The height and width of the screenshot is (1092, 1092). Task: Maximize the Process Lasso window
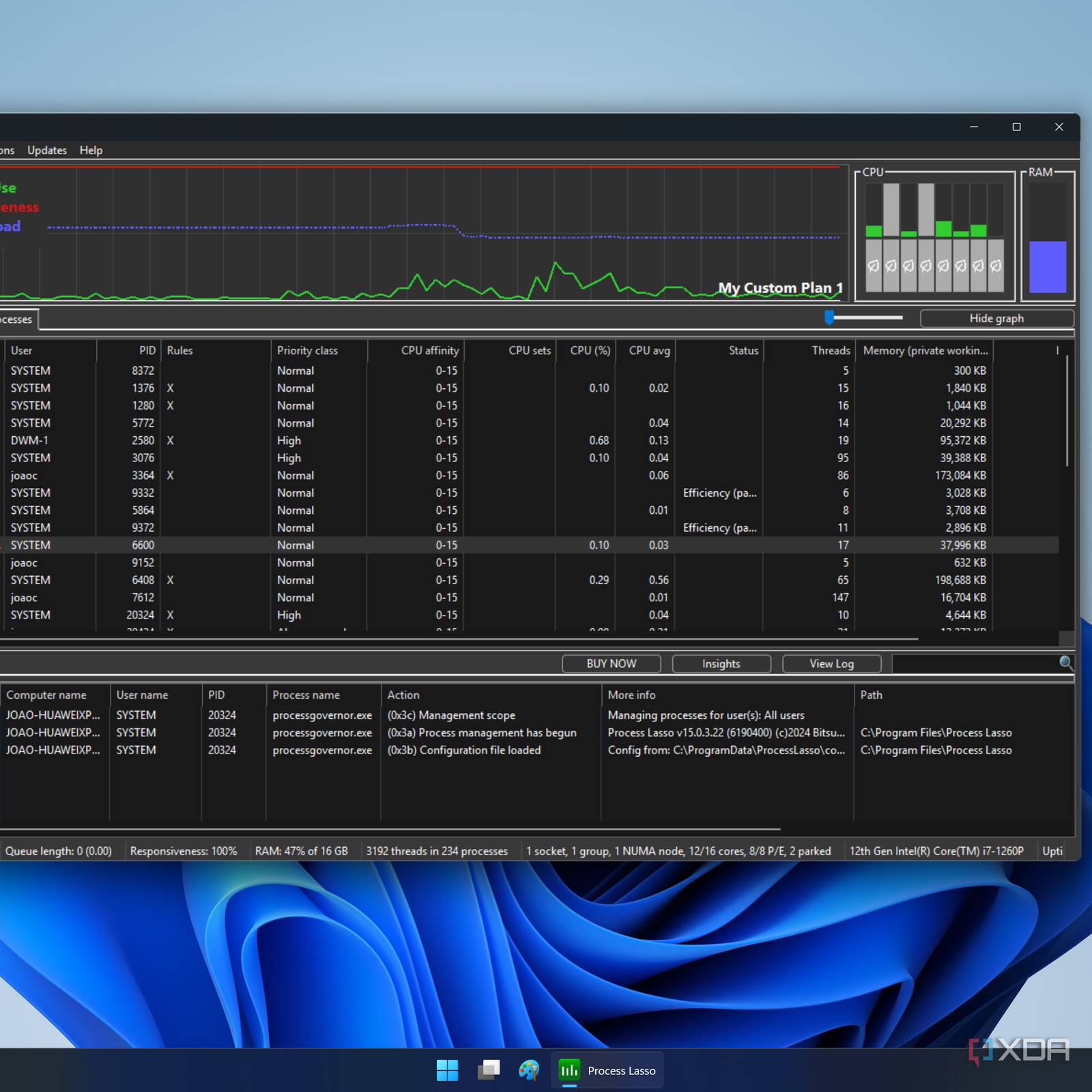1016,127
